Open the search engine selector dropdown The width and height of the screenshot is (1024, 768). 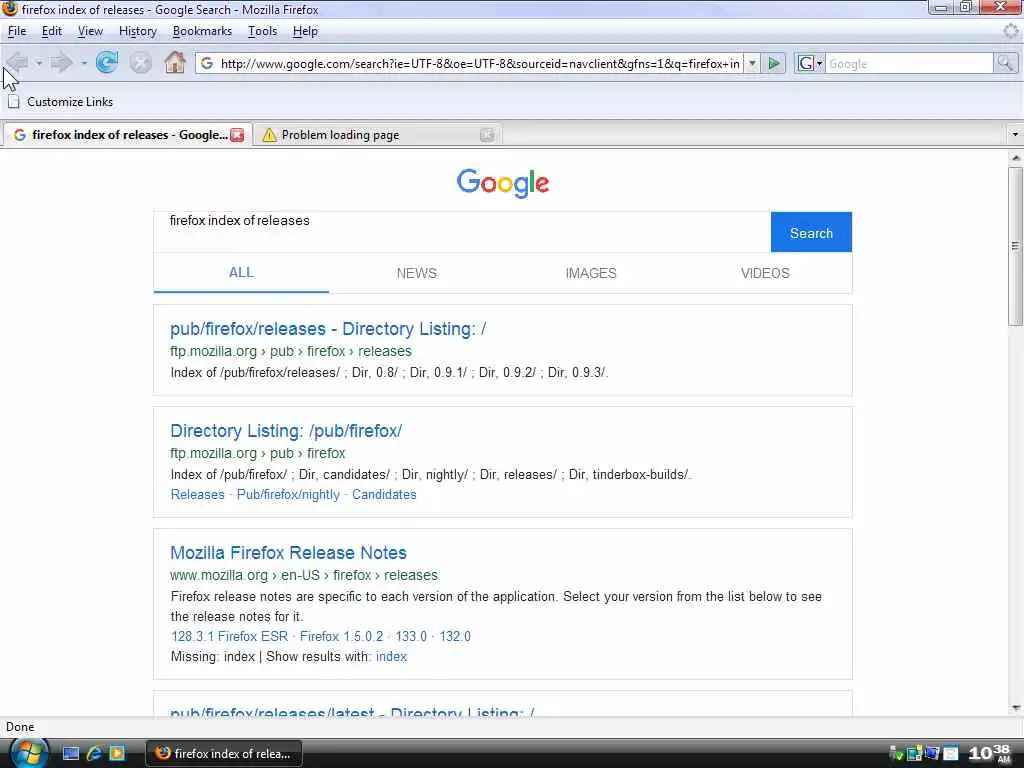coord(810,63)
